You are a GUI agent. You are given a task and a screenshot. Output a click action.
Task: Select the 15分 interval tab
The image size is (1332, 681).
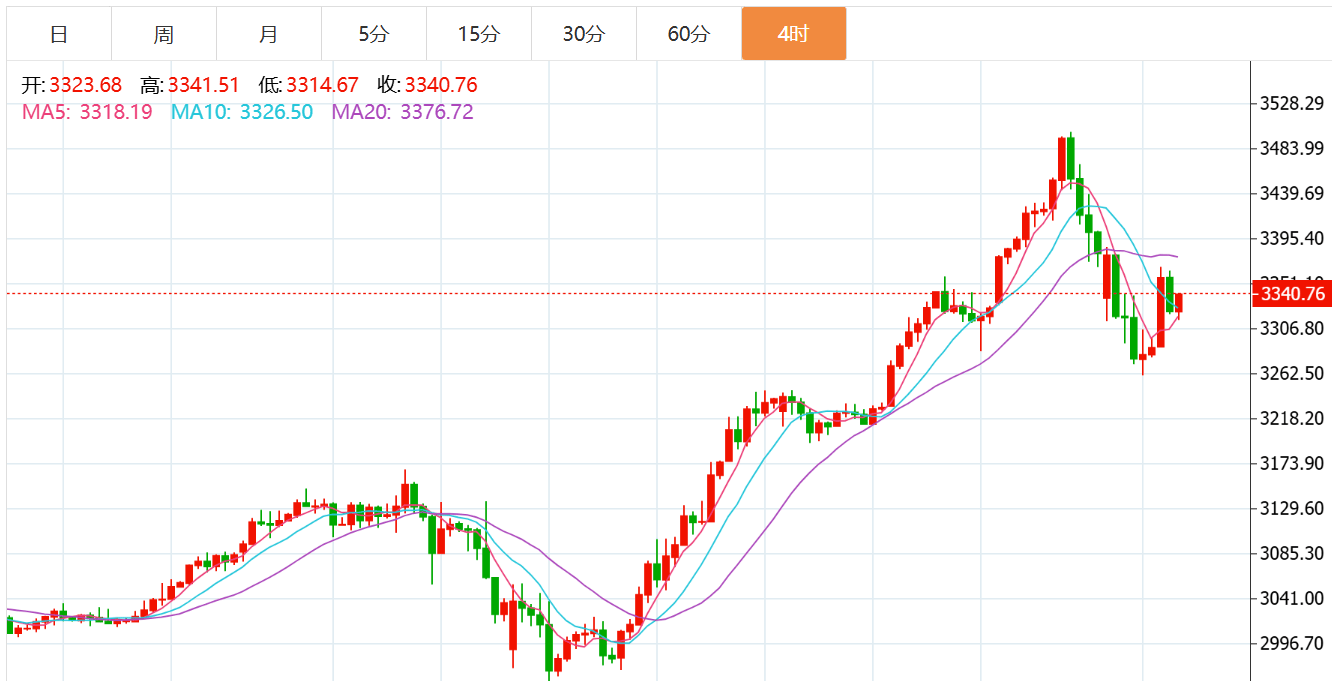(478, 34)
